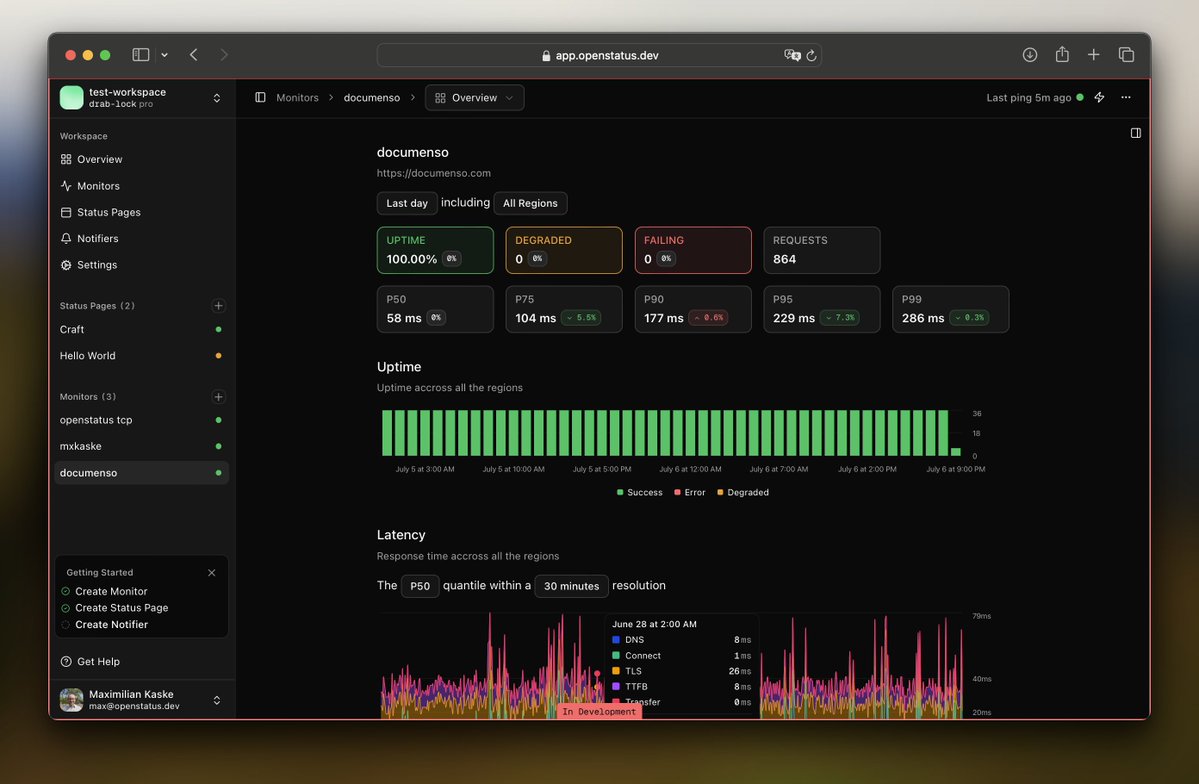The height and width of the screenshot is (784, 1199).
Task: Click the Create Notifier checklist item
Action: point(111,625)
